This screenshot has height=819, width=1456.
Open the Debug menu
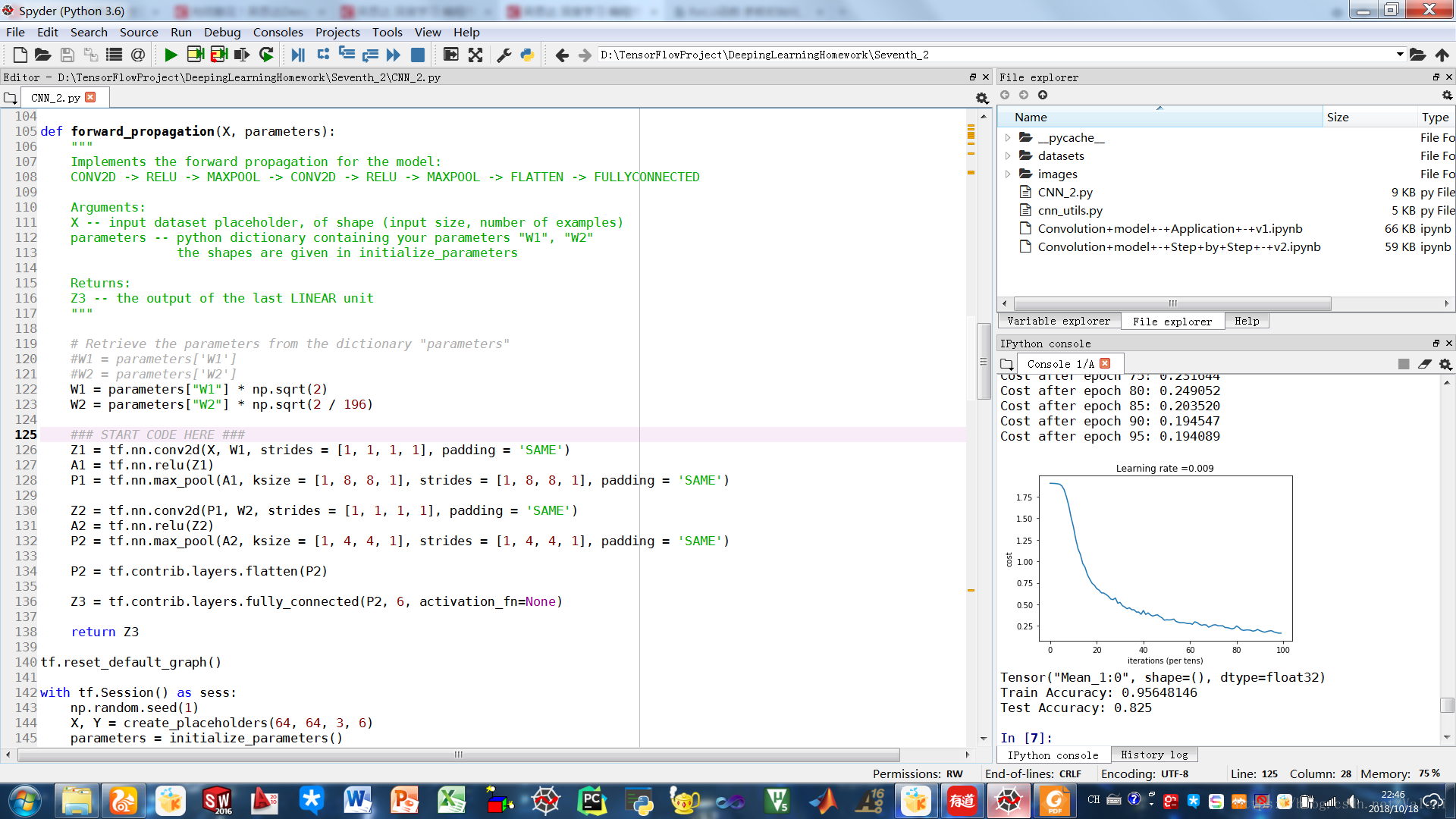tap(222, 32)
